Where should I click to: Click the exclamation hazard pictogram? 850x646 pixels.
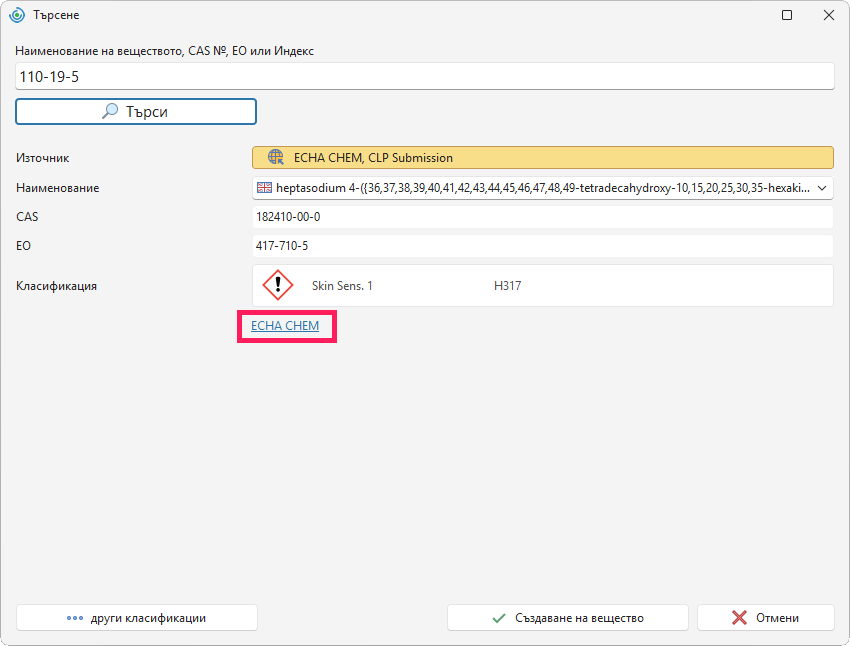[278, 285]
